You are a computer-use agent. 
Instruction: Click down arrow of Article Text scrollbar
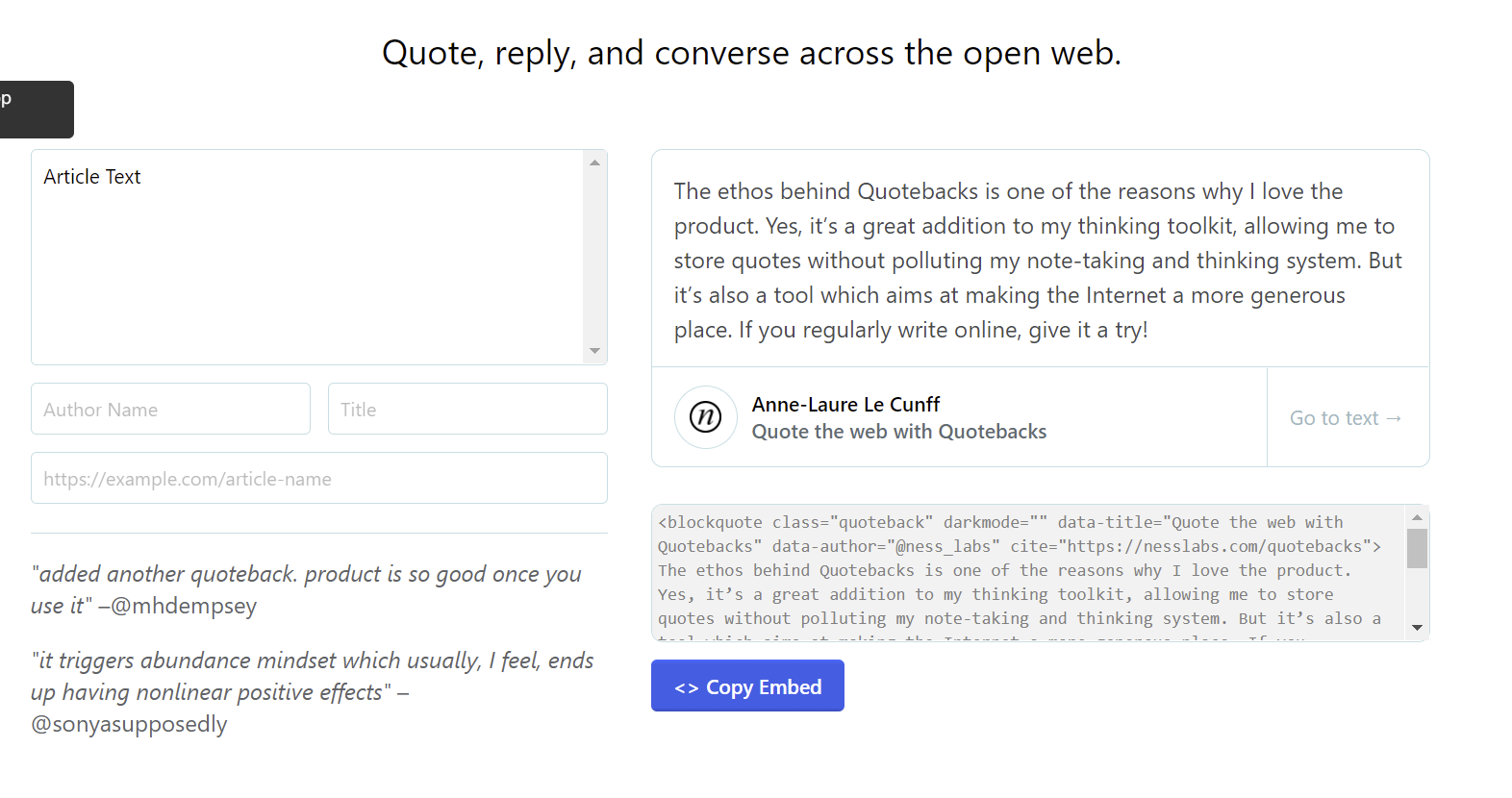click(594, 351)
